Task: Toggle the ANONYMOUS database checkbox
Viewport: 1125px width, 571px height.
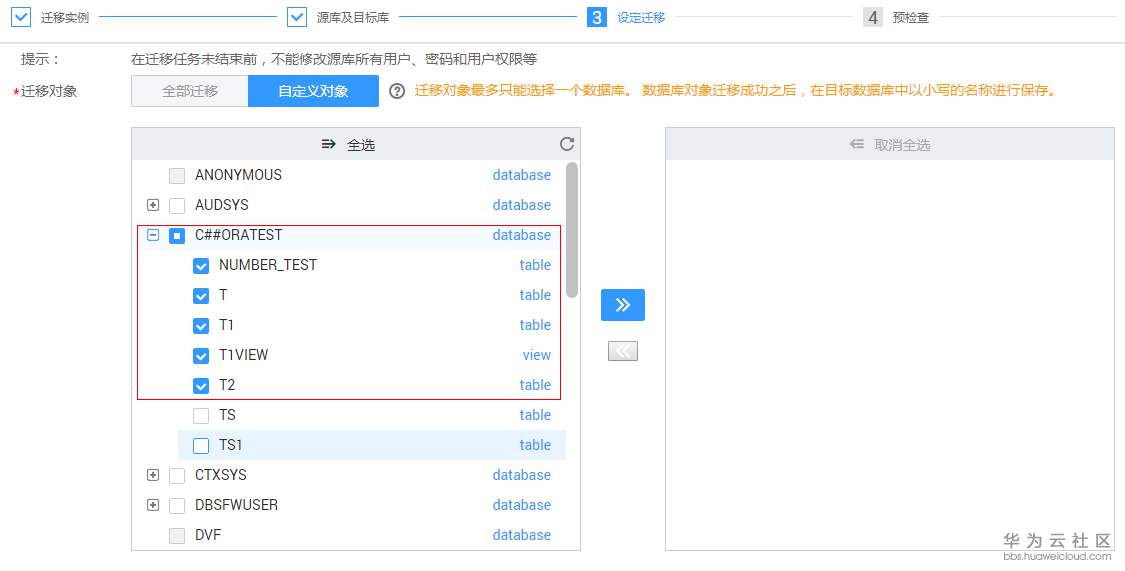Action: pyautogui.click(x=176, y=176)
